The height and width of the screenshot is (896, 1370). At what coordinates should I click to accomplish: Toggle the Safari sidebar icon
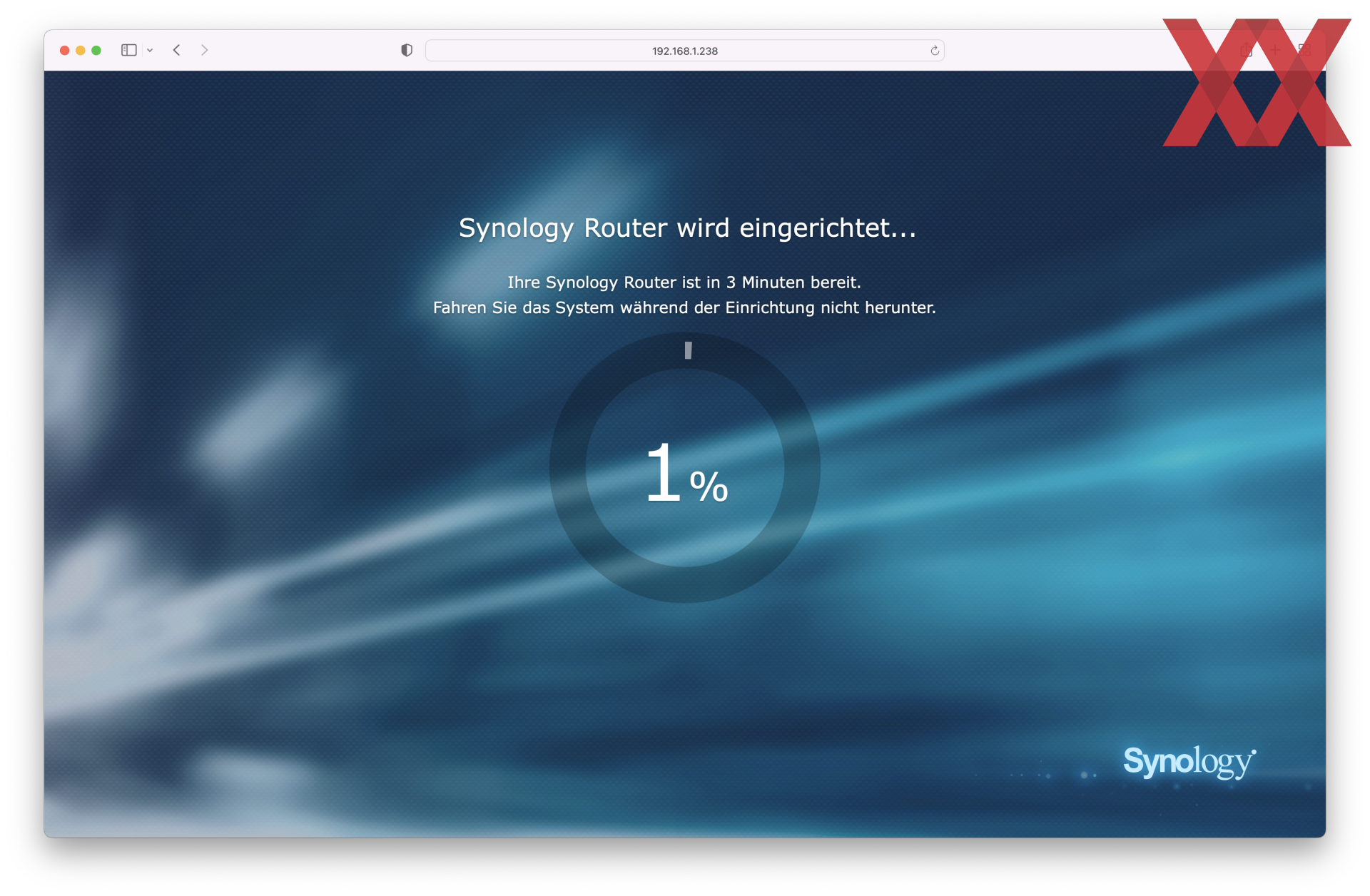(x=128, y=50)
